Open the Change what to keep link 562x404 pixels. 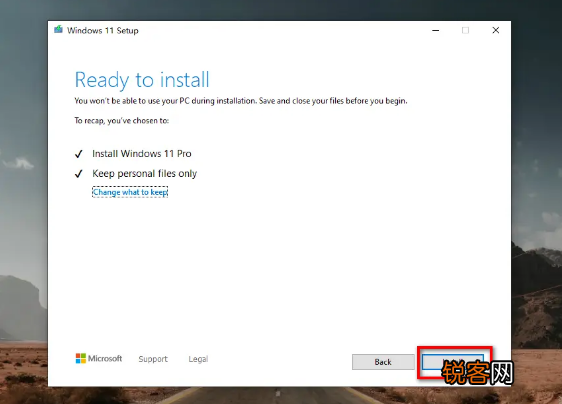tap(130, 192)
